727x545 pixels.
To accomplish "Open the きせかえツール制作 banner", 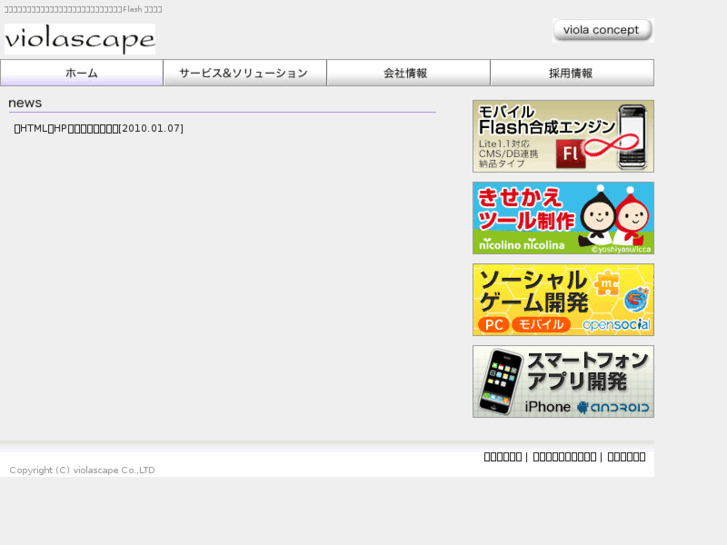I will 563,218.
